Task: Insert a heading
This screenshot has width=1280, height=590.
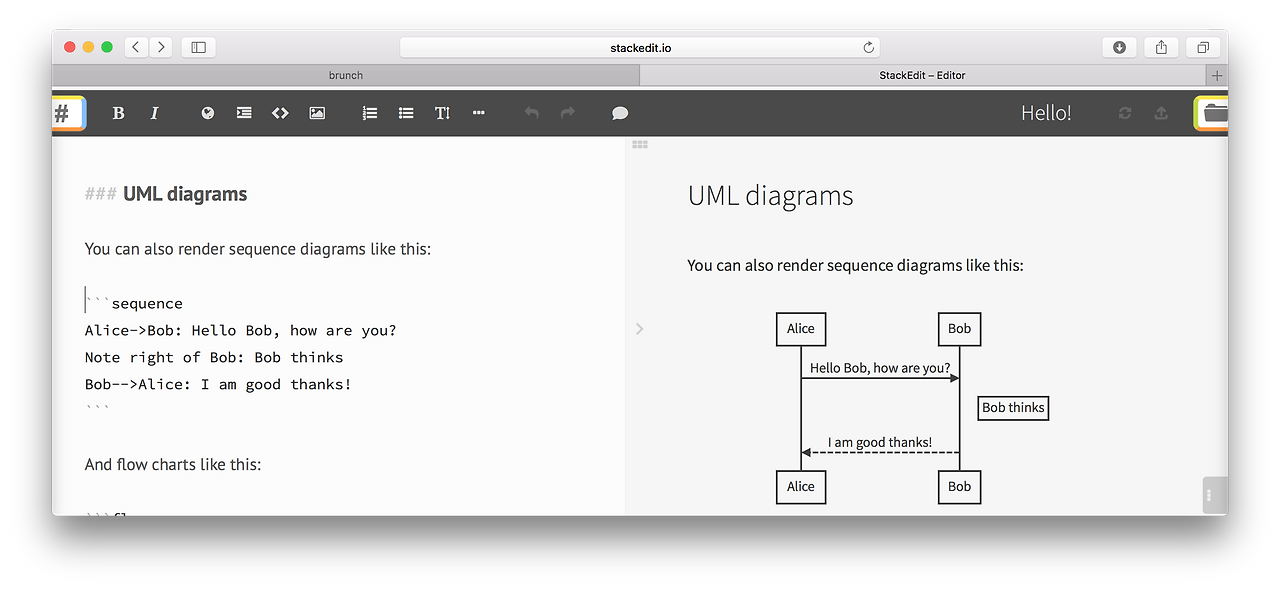Action: click(442, 113)
